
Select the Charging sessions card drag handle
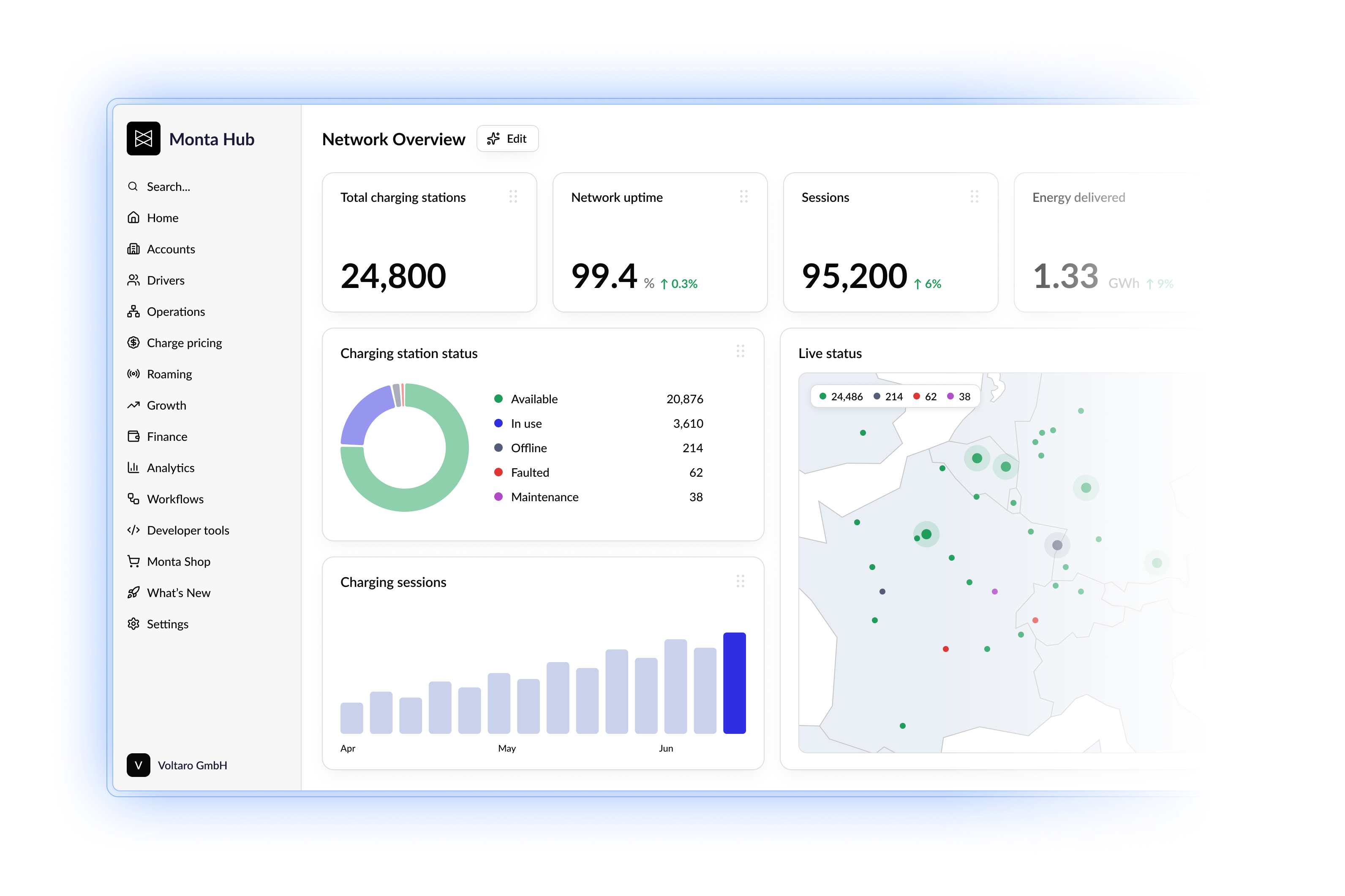coord(740,581)
